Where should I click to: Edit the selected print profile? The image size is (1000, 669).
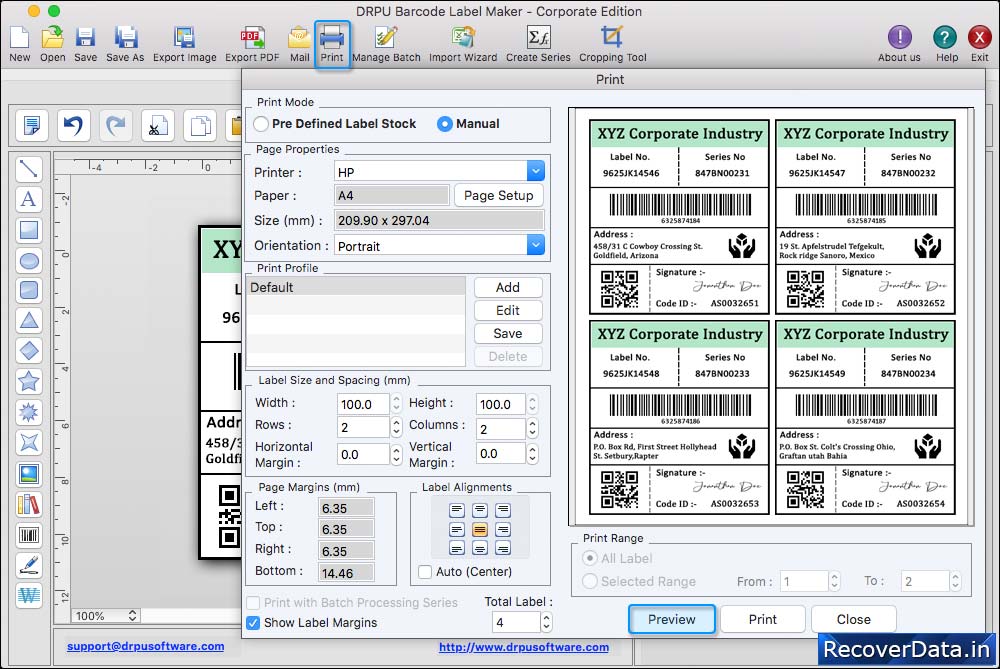[x=508, y=310]
